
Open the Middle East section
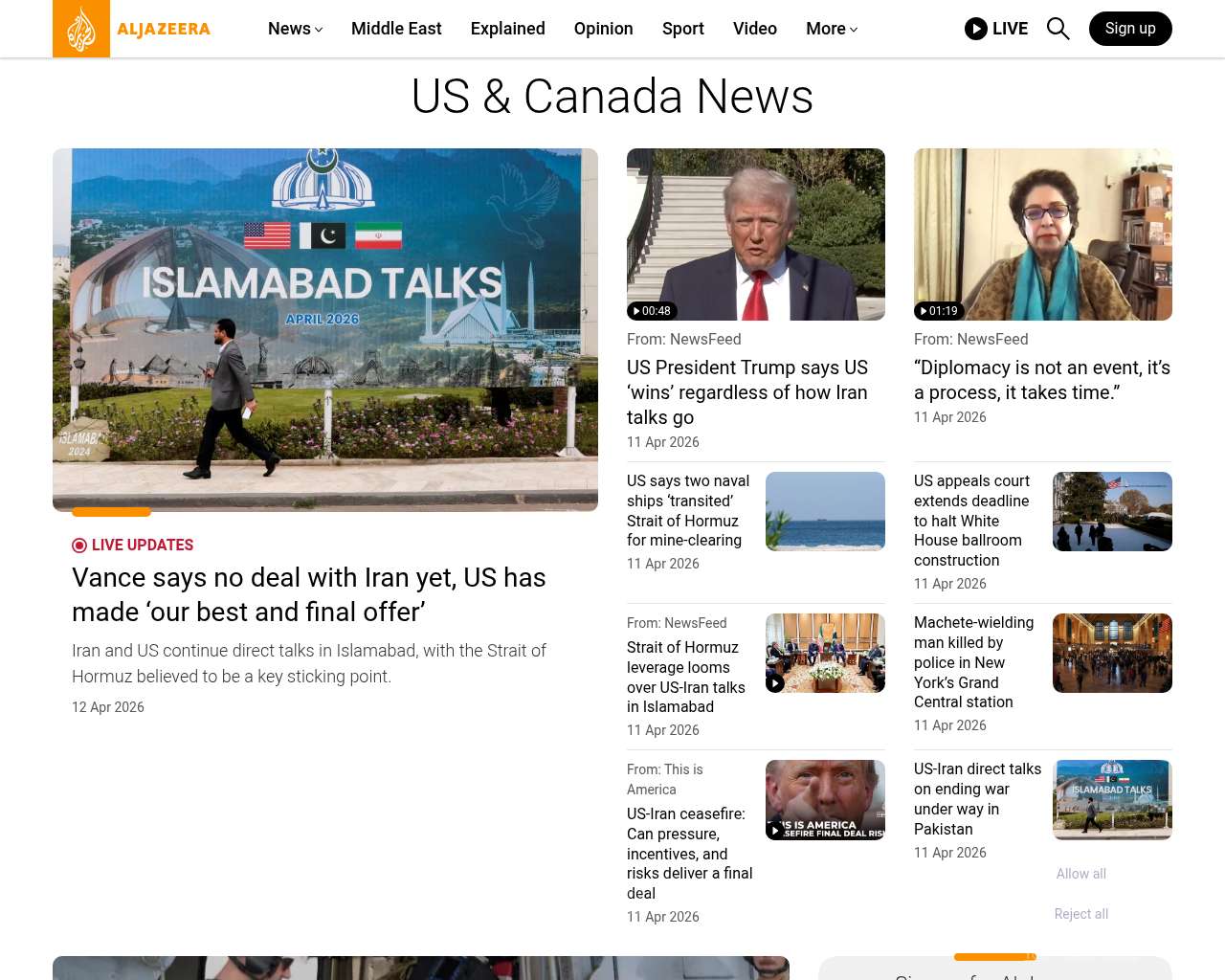(x=396, y=29)
